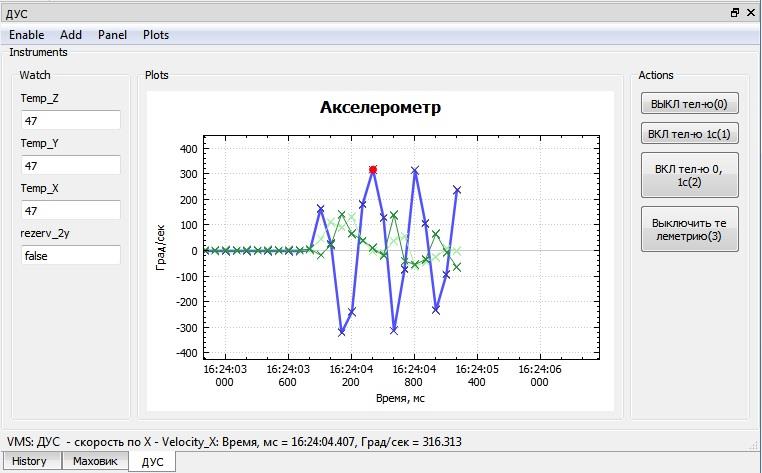Open the Panel menu
Image resolution: width=762 pixels, height=473 pixels.
(x=112, y=35)
